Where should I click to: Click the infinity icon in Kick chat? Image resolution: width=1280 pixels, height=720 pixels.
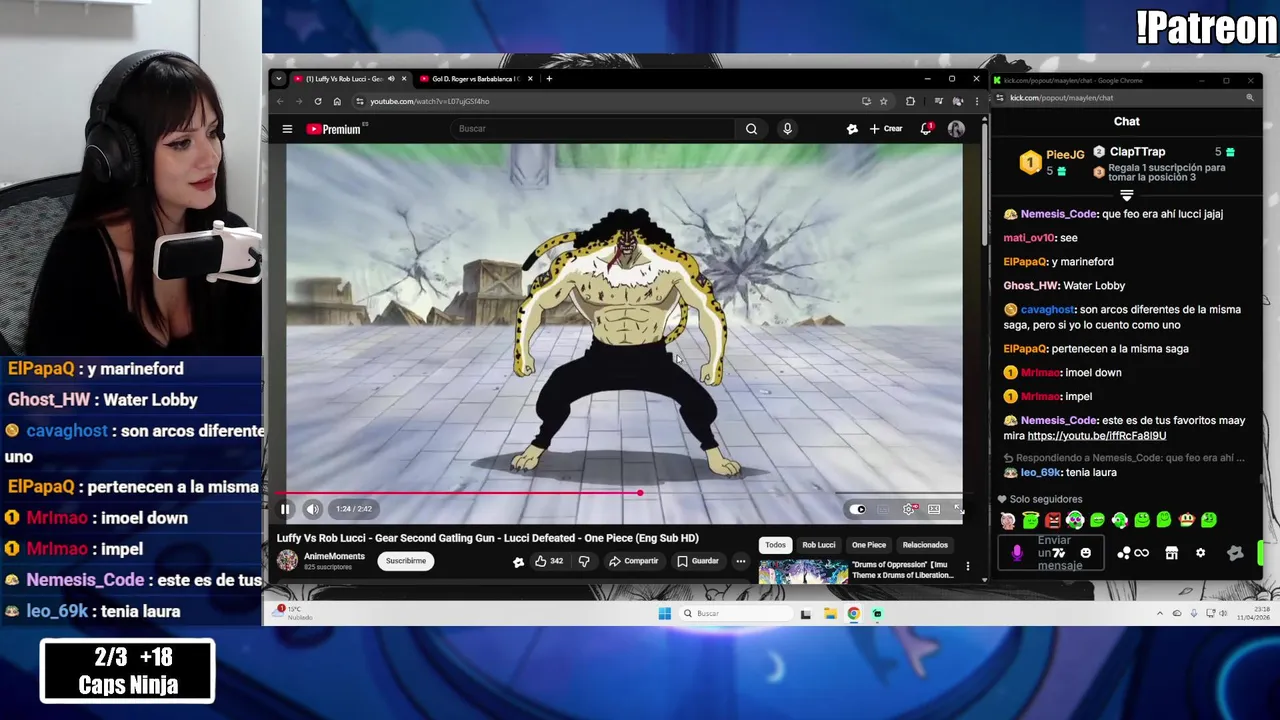tap(1141, 553)
